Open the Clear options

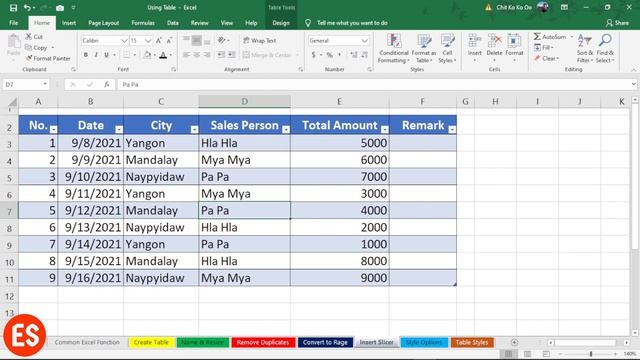546,58
